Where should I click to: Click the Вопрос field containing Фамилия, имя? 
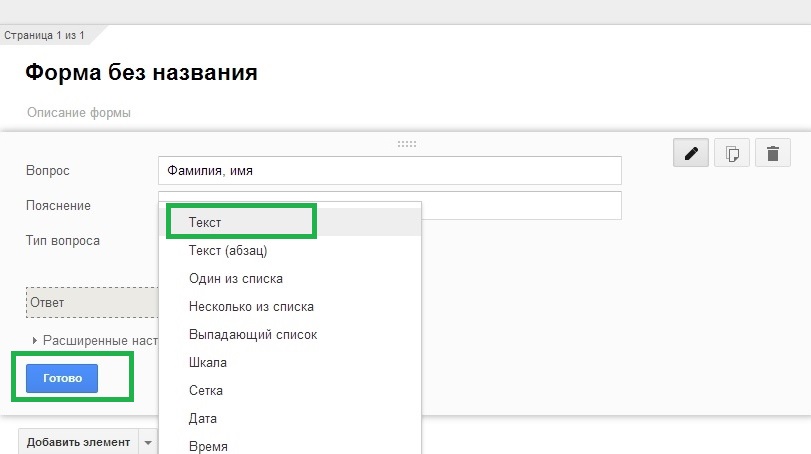point(389,170)
